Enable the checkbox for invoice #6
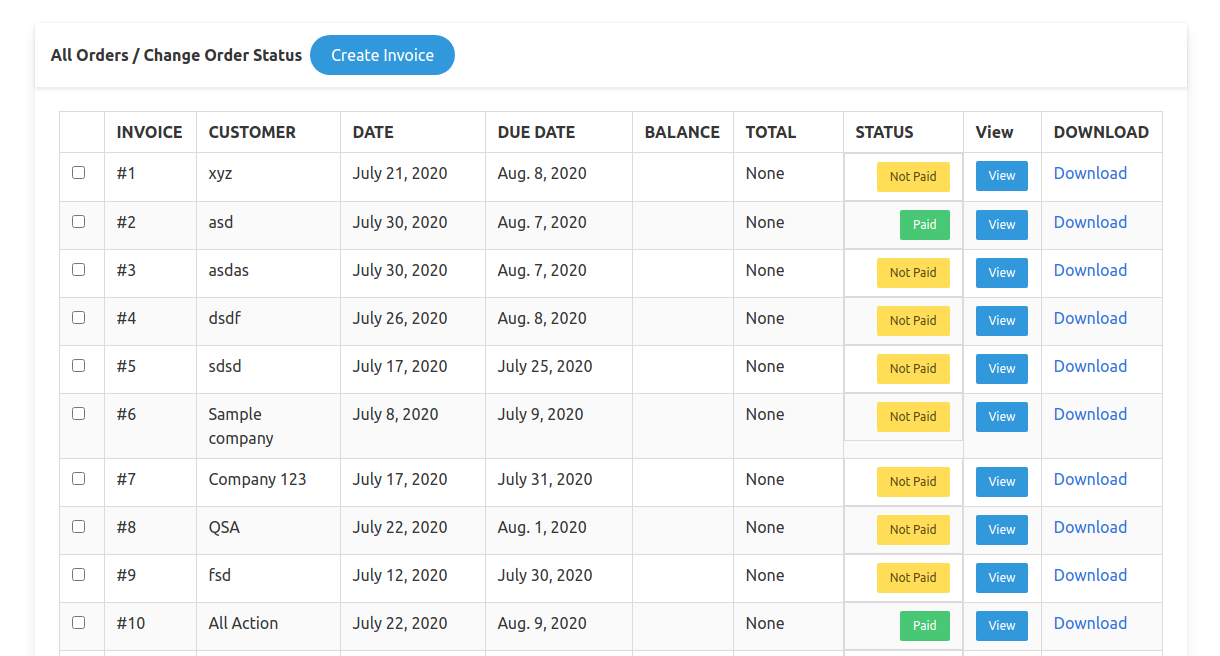Viewport: 1220px width, 656px height. point(79,414)
